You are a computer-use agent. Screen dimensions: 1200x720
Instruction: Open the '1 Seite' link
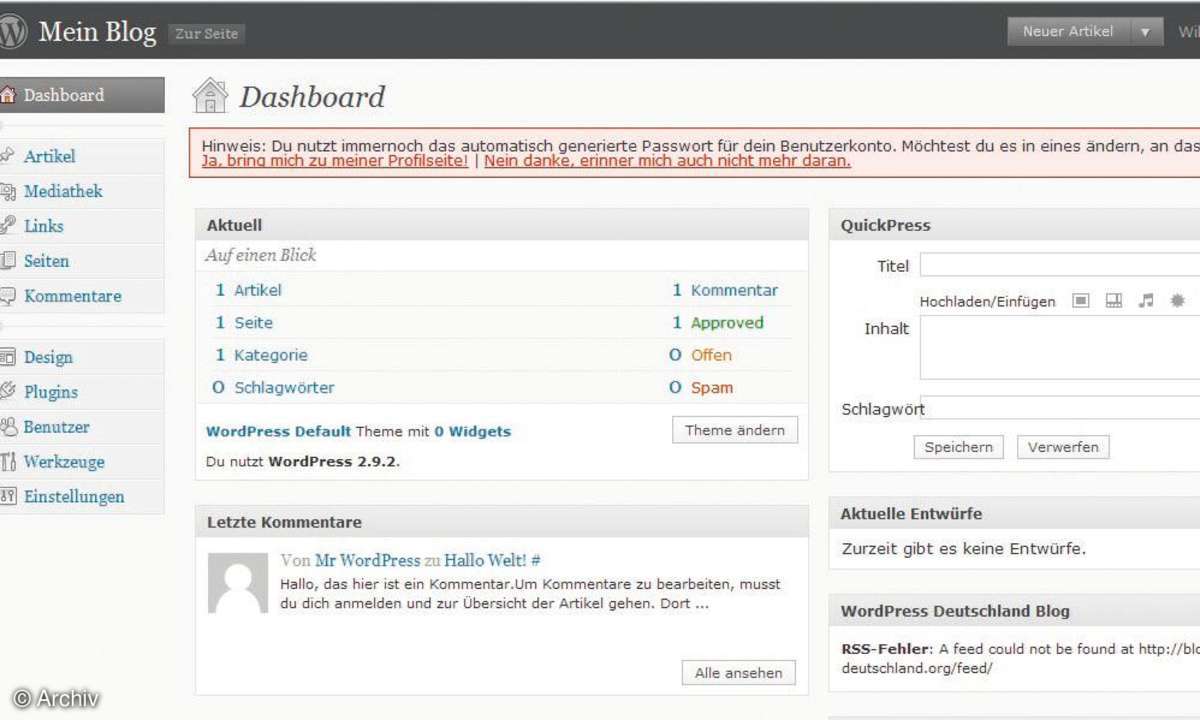pos(244,323)
